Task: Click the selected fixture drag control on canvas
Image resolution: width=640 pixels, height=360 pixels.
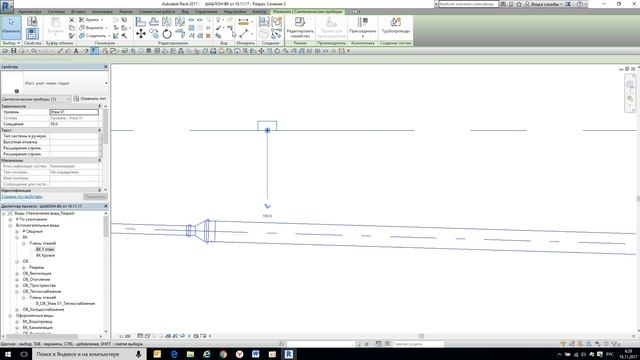Action: click(267, 130)
